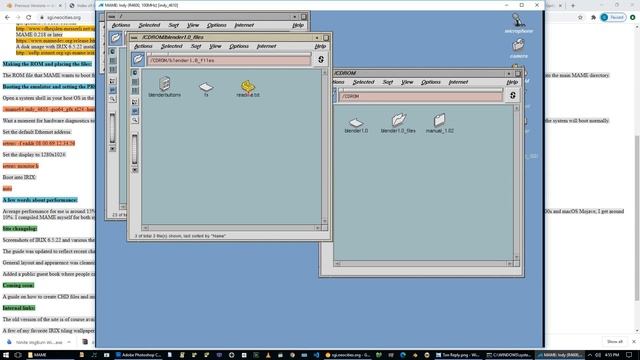Switch to C:\WINDOWS taskbar window
The image size is (640, 360).
click(x=509, y=355)
